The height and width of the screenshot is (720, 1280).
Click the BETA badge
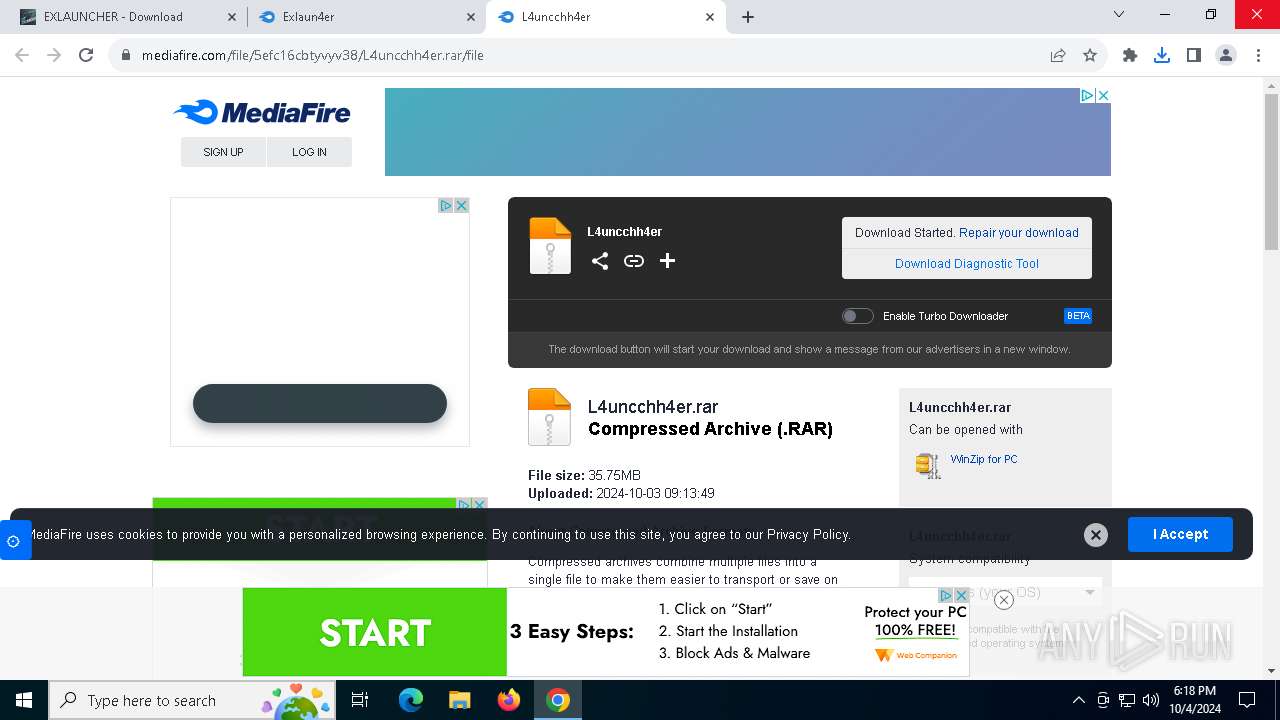click(1078, 316)
